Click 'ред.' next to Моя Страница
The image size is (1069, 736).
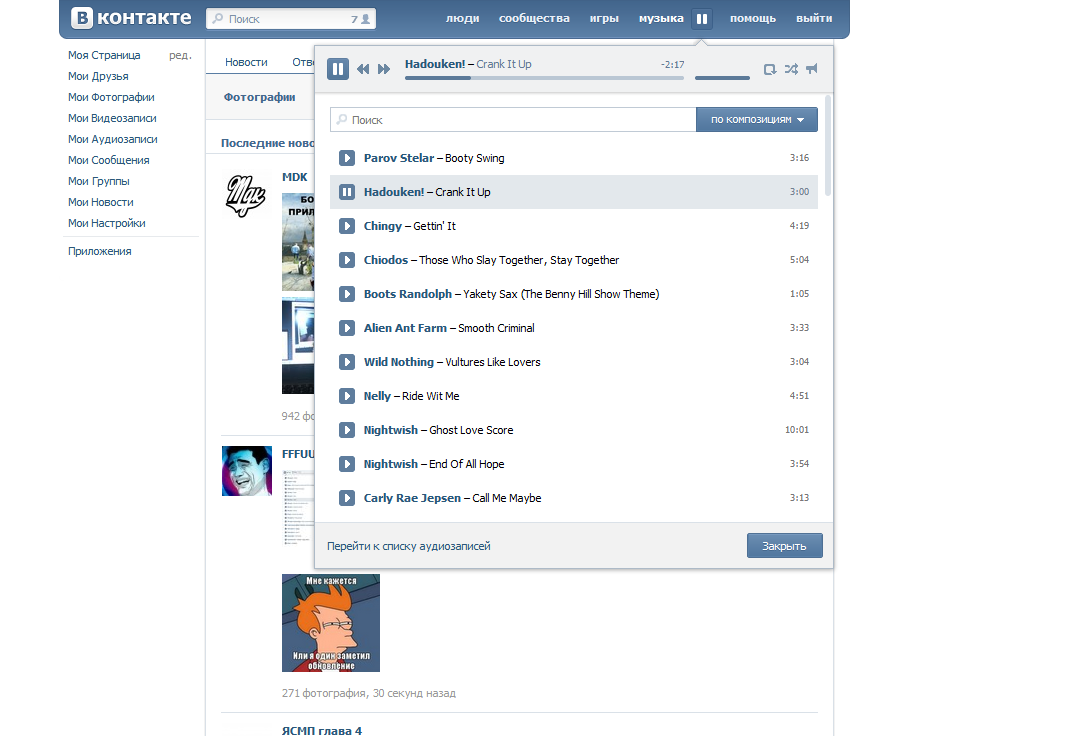click(x=180, y=55)
